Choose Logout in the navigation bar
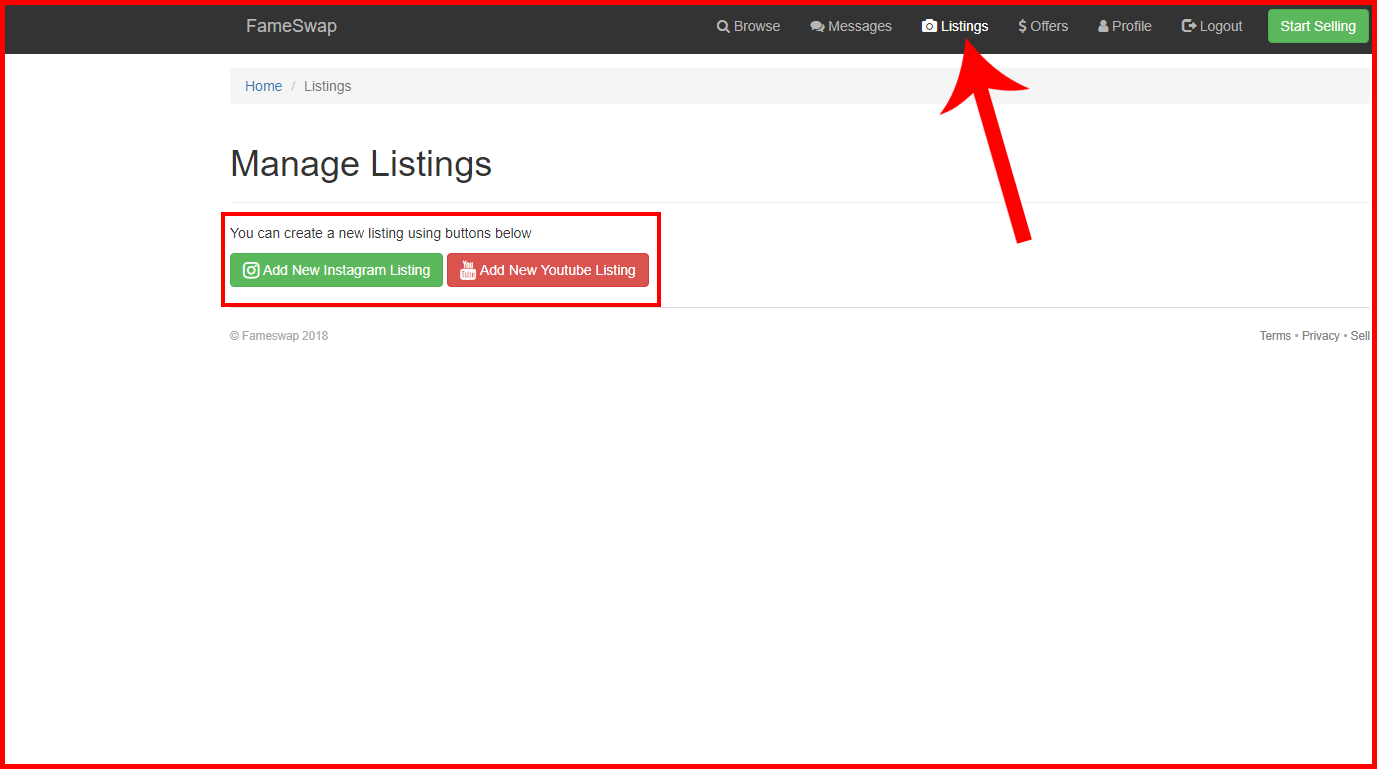This screenshot has width=1377, height=769. point(1212,26)
